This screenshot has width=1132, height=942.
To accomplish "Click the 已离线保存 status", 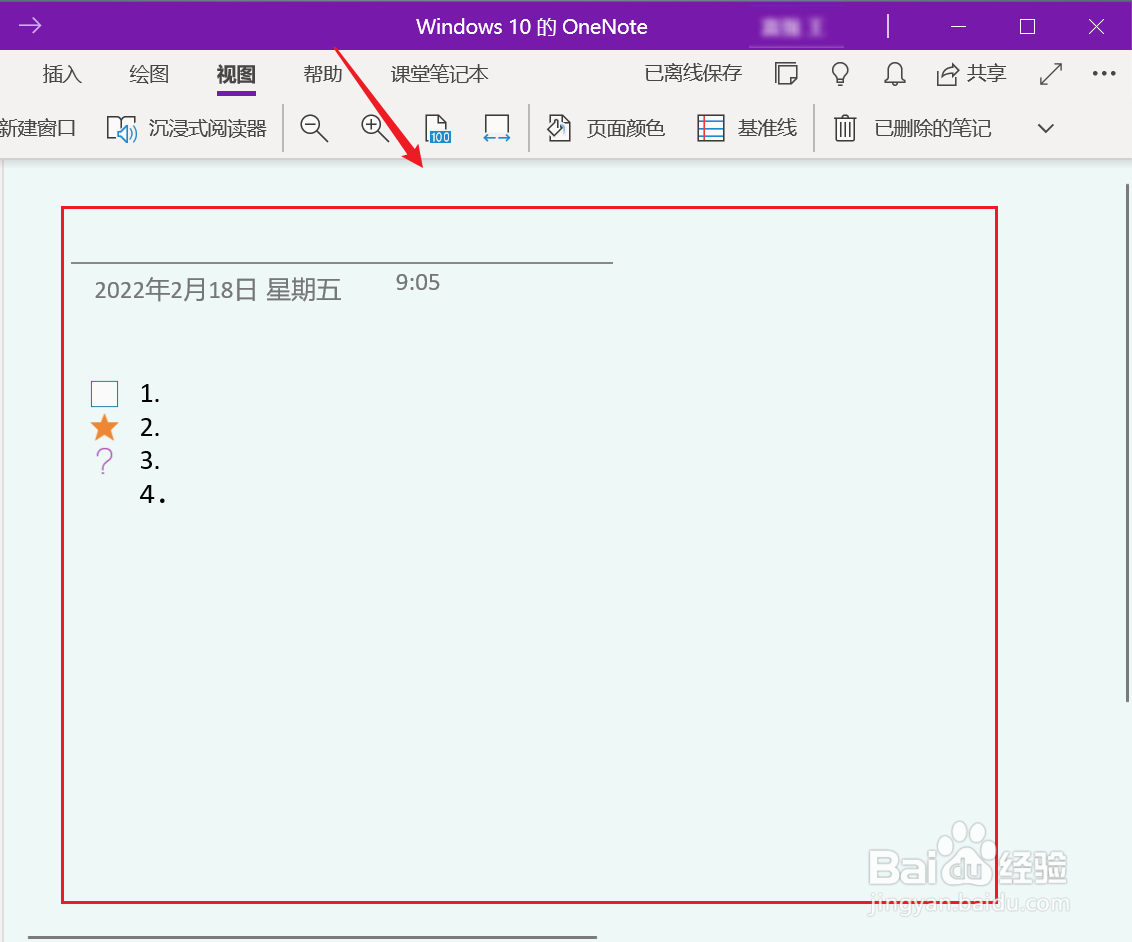I will click(x=693, y=73).
